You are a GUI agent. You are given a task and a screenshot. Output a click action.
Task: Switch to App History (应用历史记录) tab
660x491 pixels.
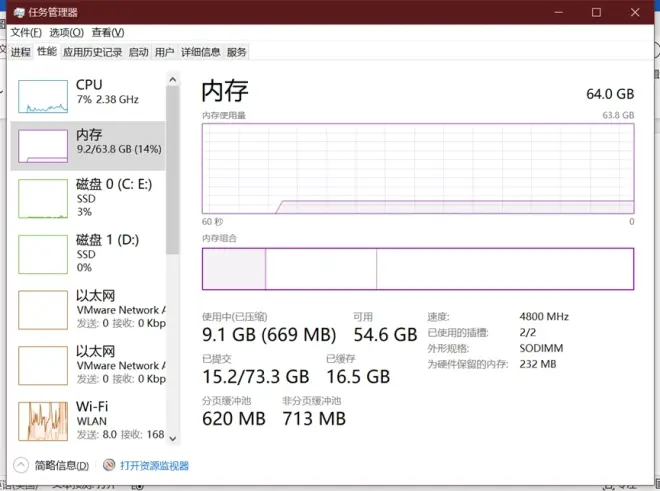tap(92, 52)
